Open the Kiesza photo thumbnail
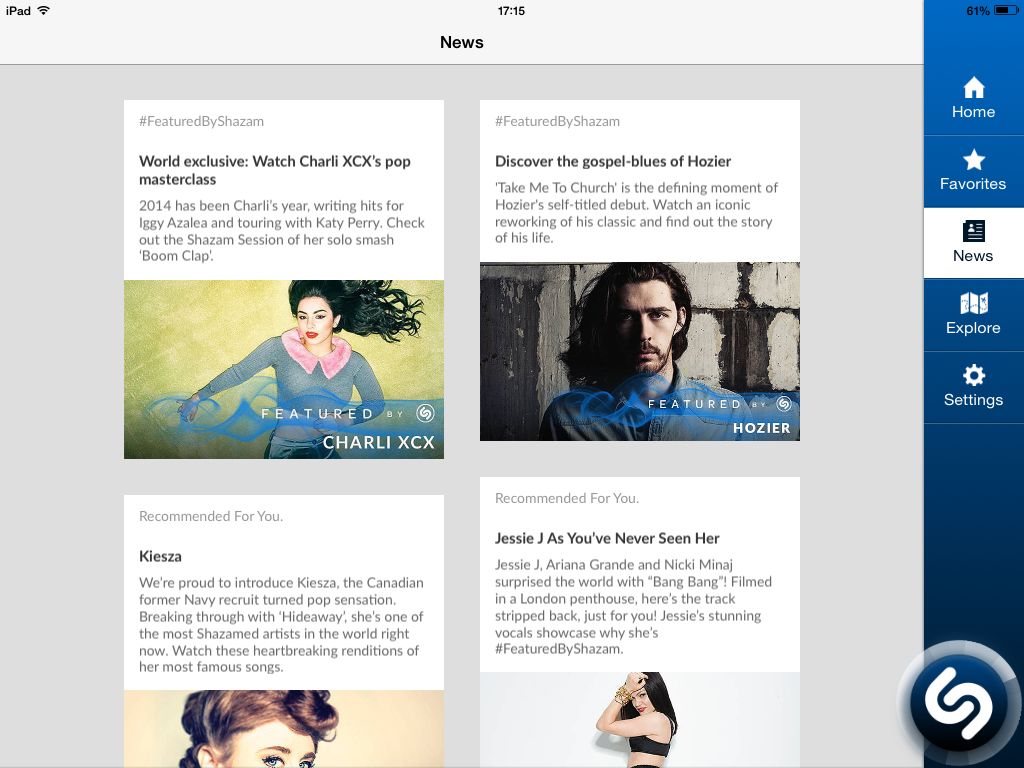 284,729
